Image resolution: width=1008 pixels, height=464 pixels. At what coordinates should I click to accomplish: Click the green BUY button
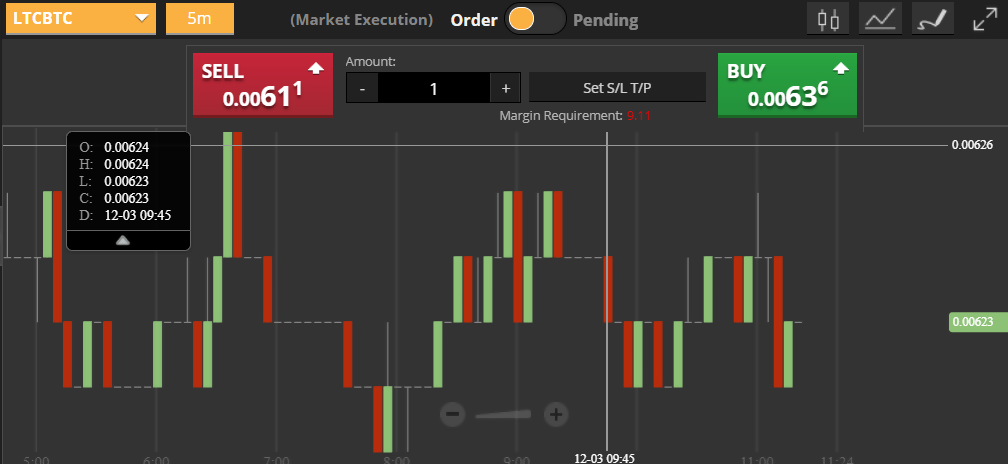pyautogui.click(x=787, y=85)
